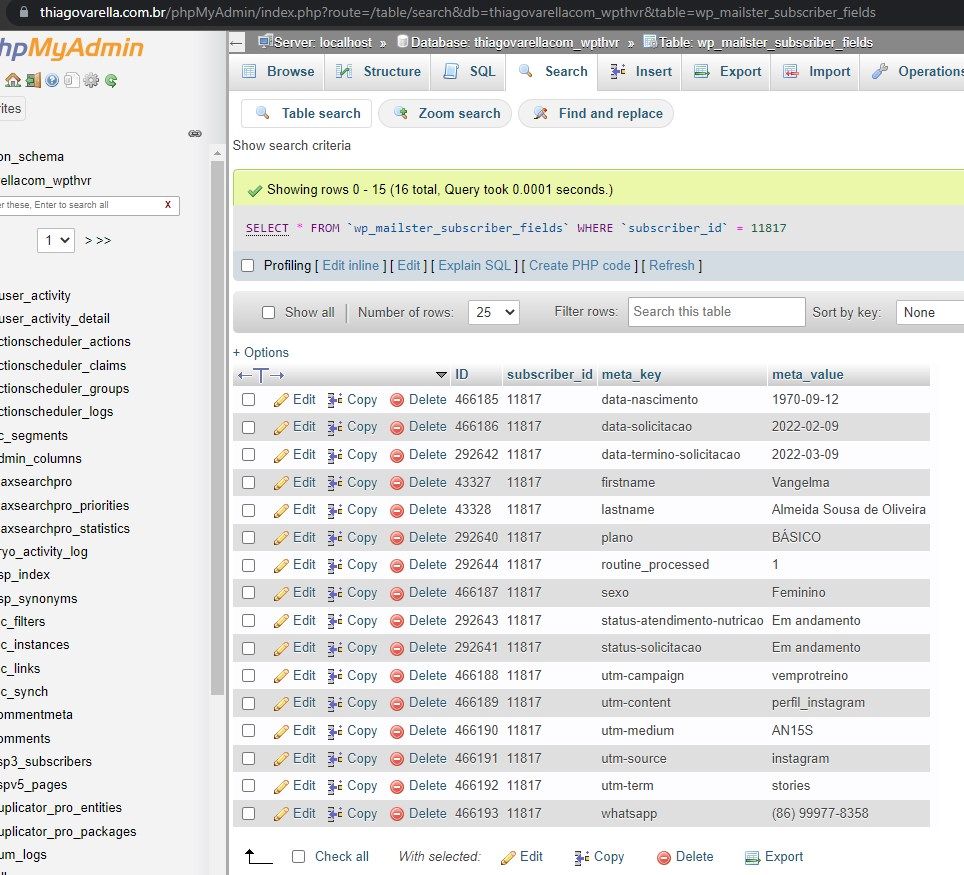Click the Explain SQL link
This screenshot has width=964, height=875.
point(475,265)
